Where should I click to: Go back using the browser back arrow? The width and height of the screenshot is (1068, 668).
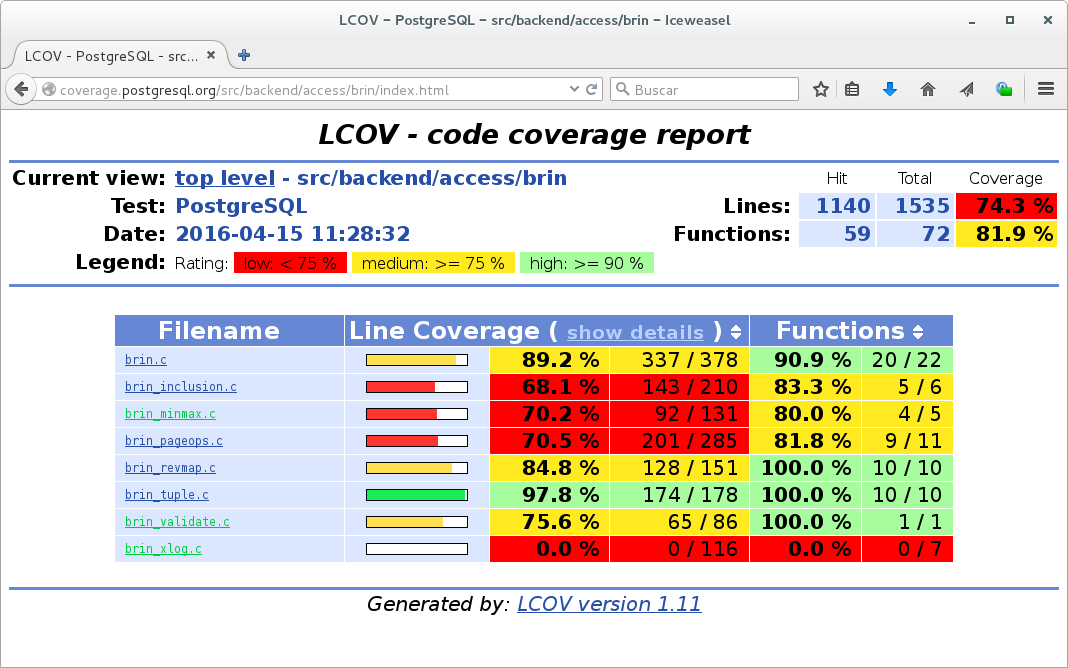(22, 89)
